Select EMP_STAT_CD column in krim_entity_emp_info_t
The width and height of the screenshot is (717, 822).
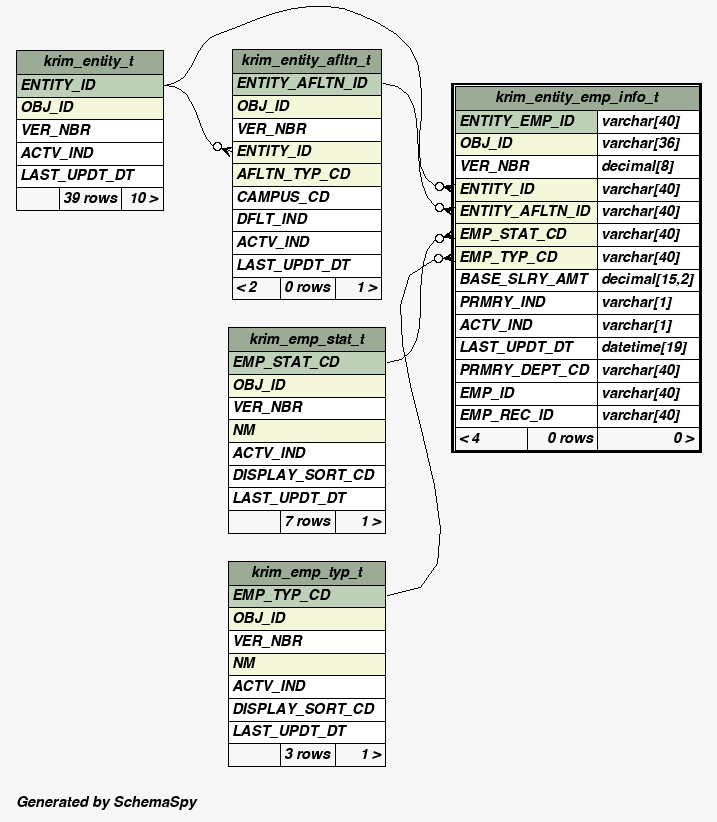tap(526, 234)
